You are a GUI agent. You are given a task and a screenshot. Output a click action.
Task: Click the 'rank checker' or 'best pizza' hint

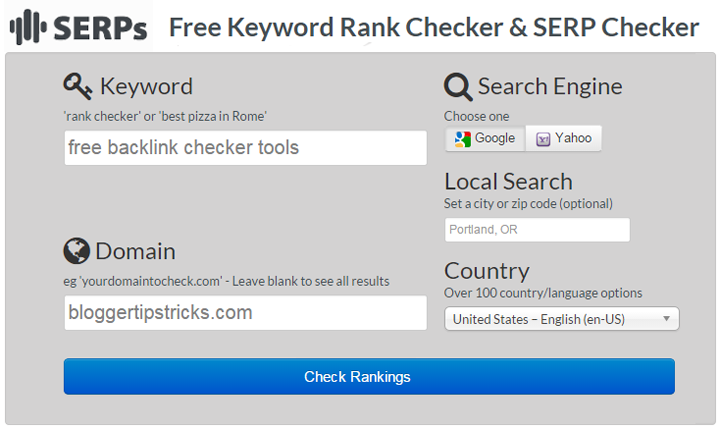tap(165, 116)
